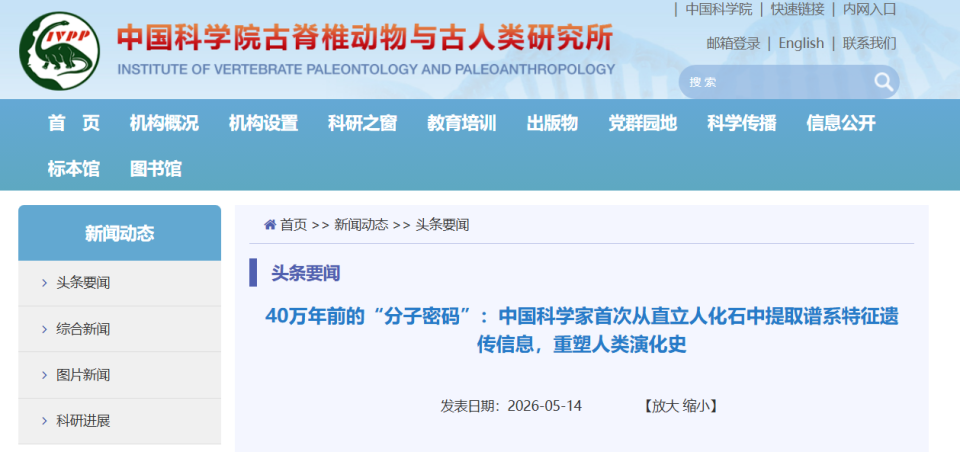Viewport: 960px width, 452px height.
Task: Click the IVPP dinosaur logo
Action: 59,51
